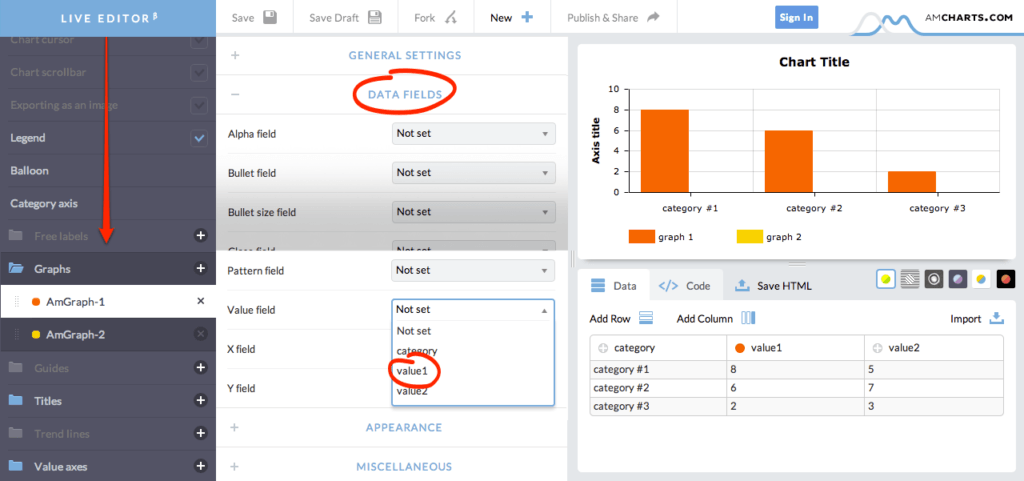Switch to the Data tab
The image size is (1024, 481).
(x=613, y=285)
